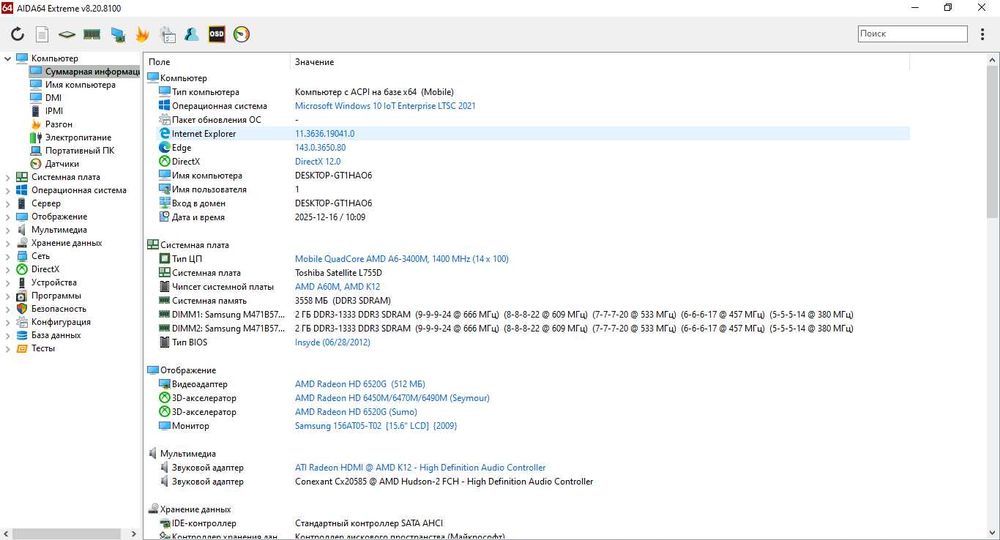Open the AMD A60M, AMD K12 chipset link
Viewport: 1000px width, 540px height.
[337, 287]
